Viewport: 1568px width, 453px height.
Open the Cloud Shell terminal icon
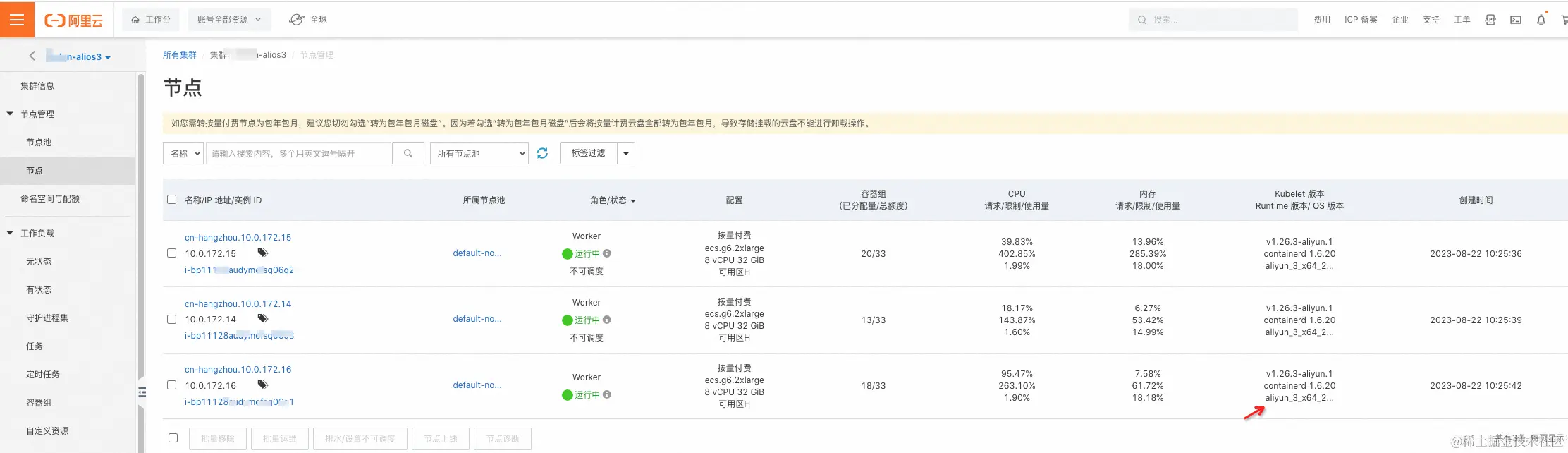tap(1515, 20)
